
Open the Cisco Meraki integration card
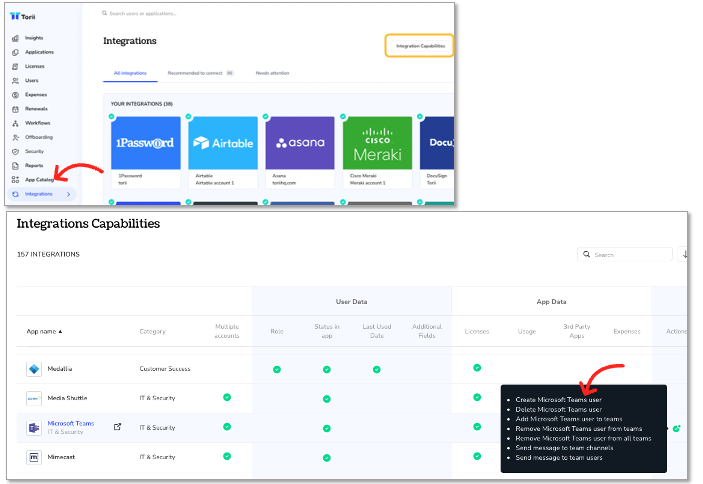(x=377, y=152)
